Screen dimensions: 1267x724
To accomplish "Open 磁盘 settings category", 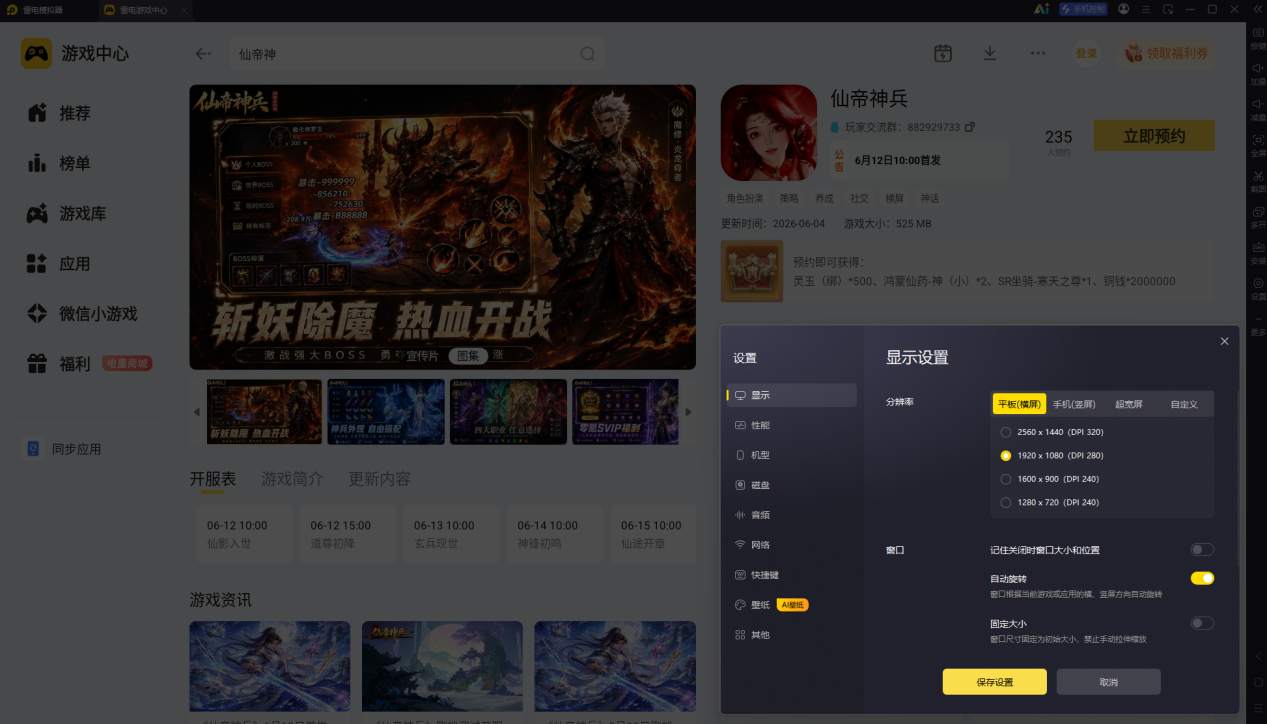I will coord(792,485).
